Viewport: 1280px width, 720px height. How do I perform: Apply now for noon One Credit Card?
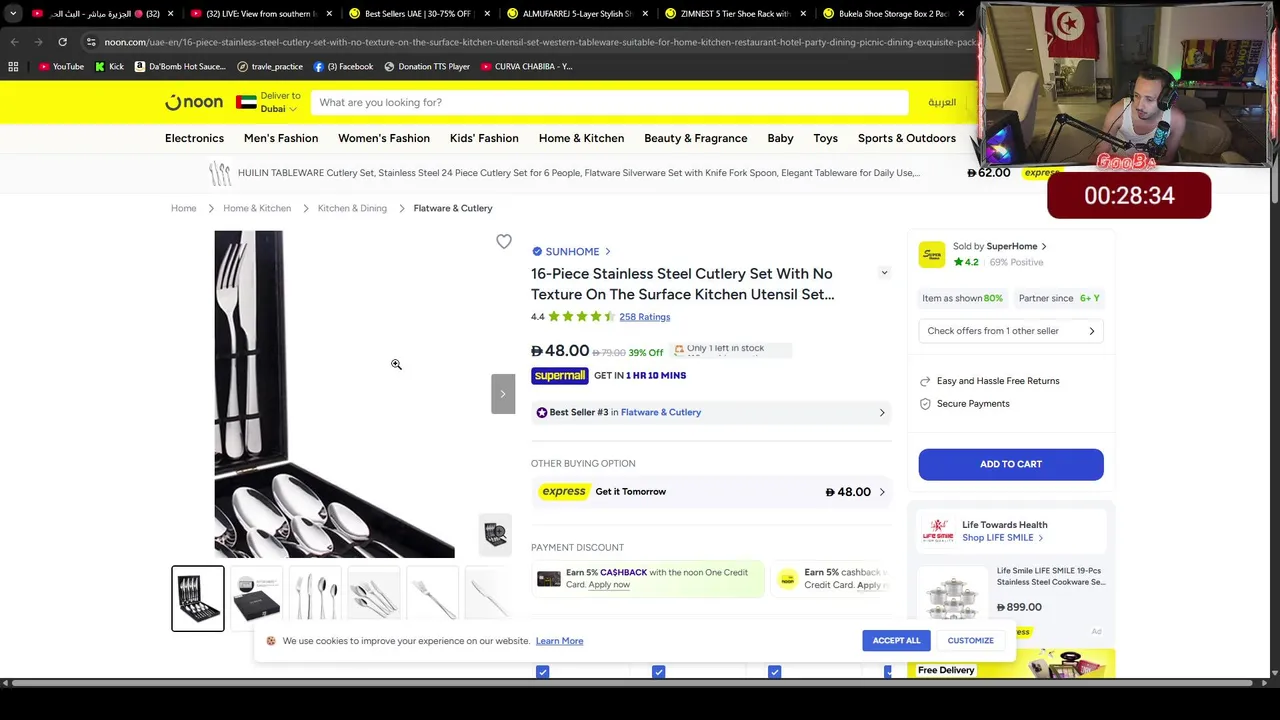[609, 585]
